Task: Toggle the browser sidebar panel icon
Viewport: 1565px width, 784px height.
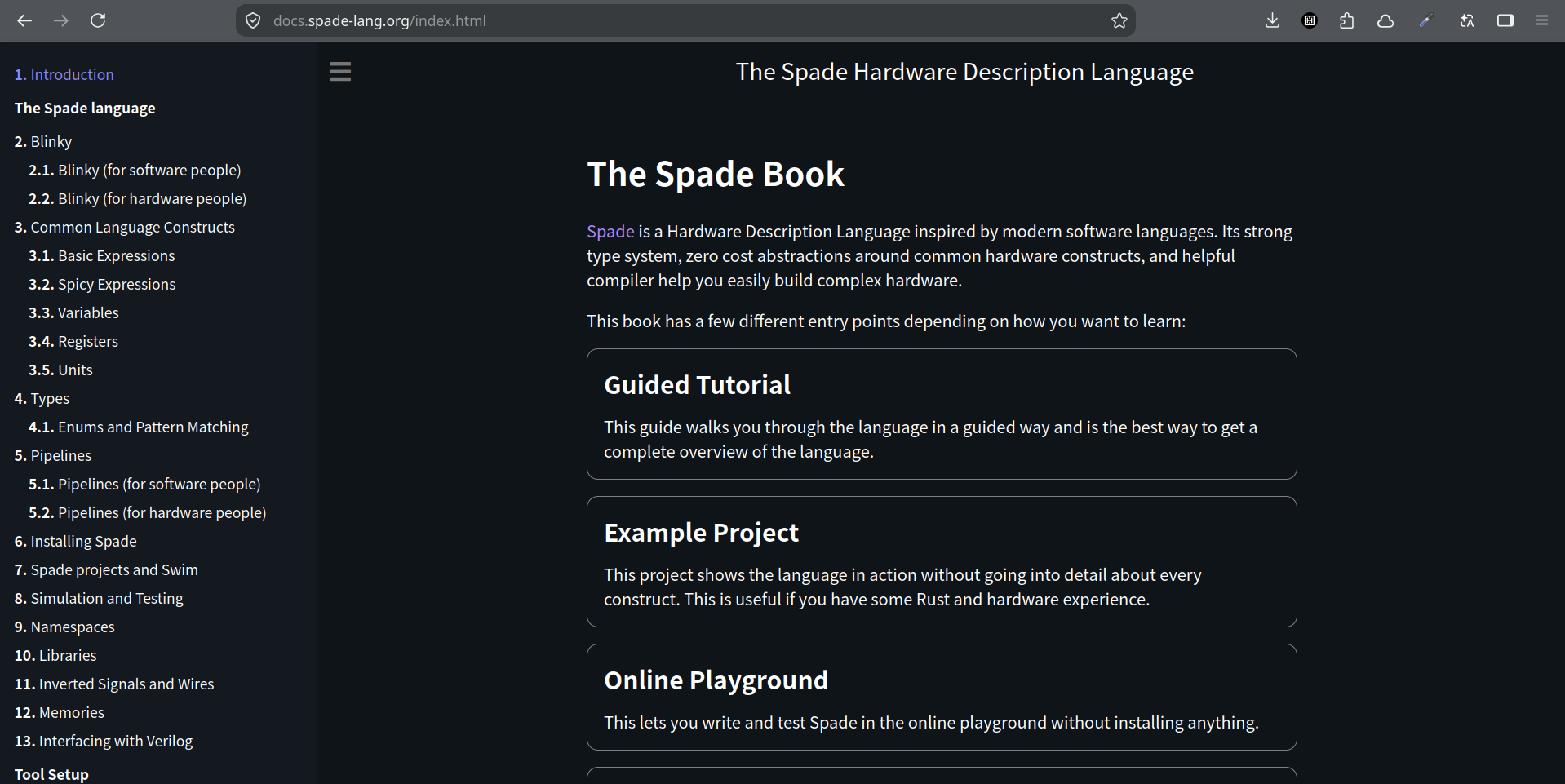Action: point(1505,20)
